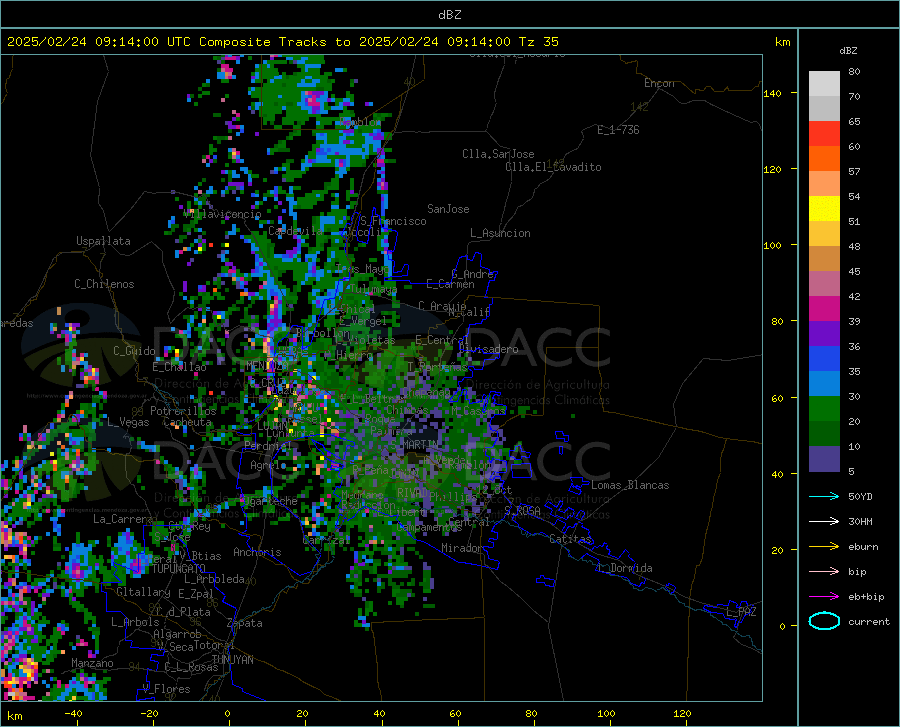
Task: Click the Zapata map label
Action: (245, 624)
